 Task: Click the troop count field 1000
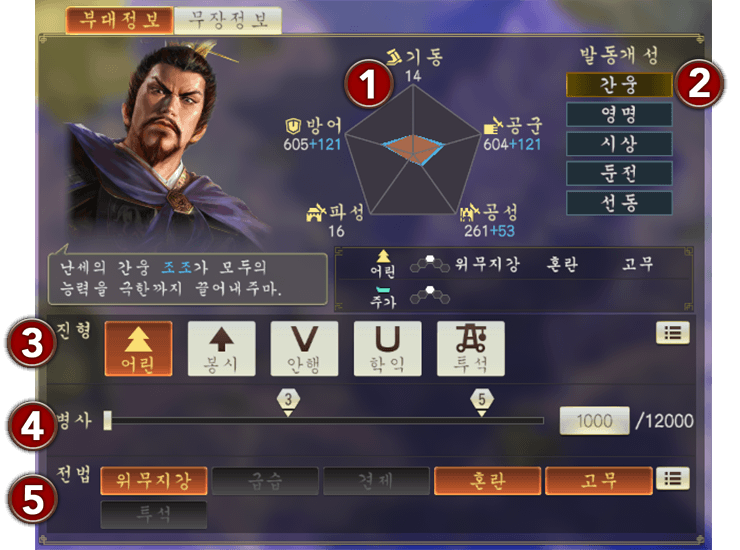tap(594, 421)
